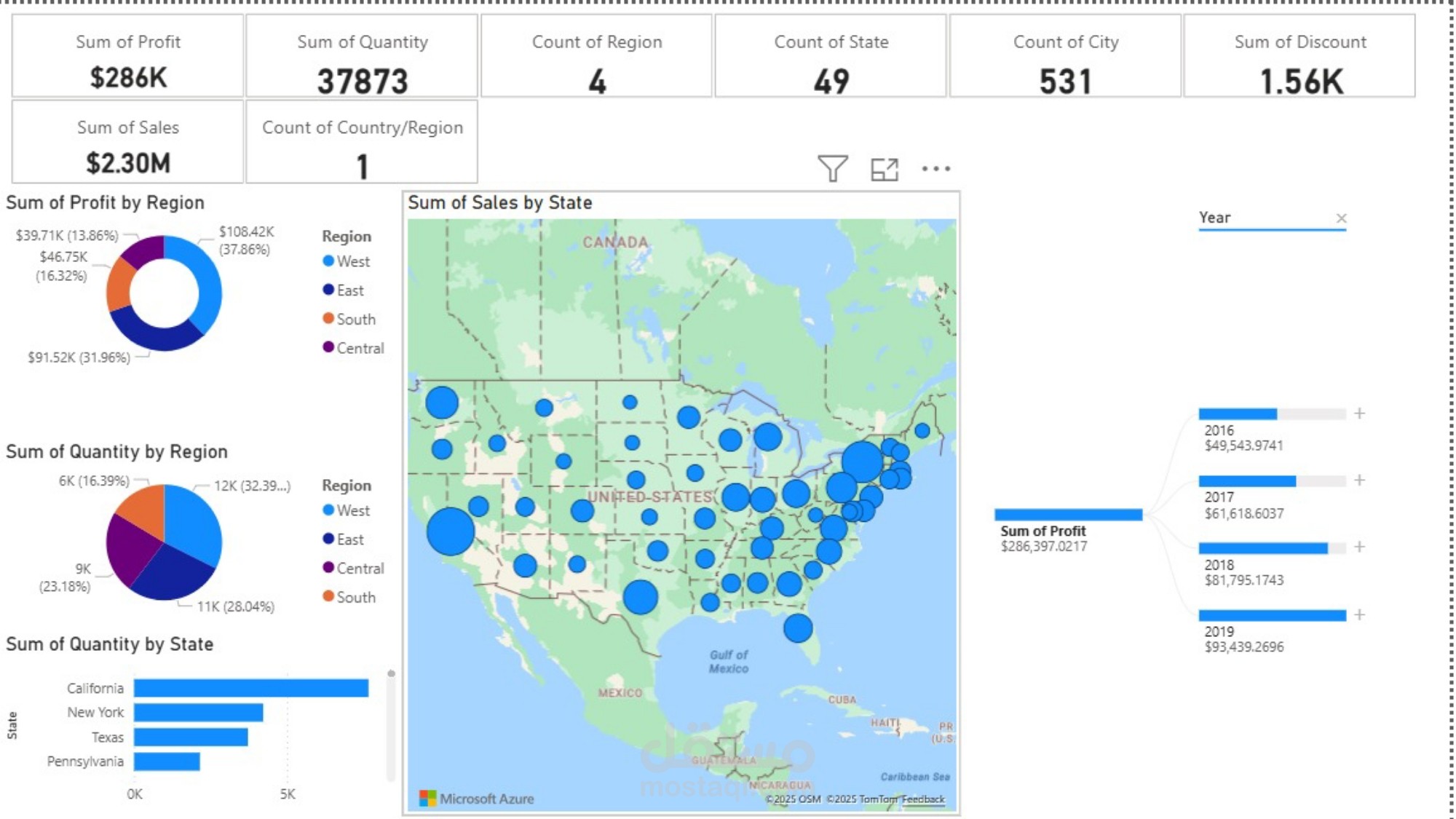Click the New York bar in quantity chart

click(198, 713)
